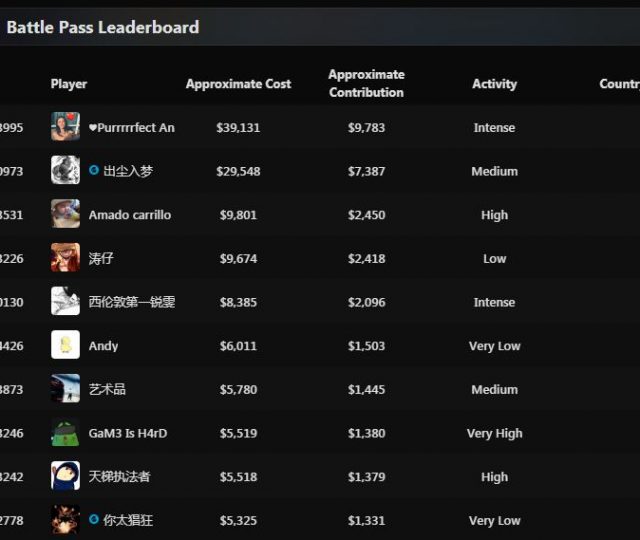Select 涛仔's player avatar

(x=65, y=258)
